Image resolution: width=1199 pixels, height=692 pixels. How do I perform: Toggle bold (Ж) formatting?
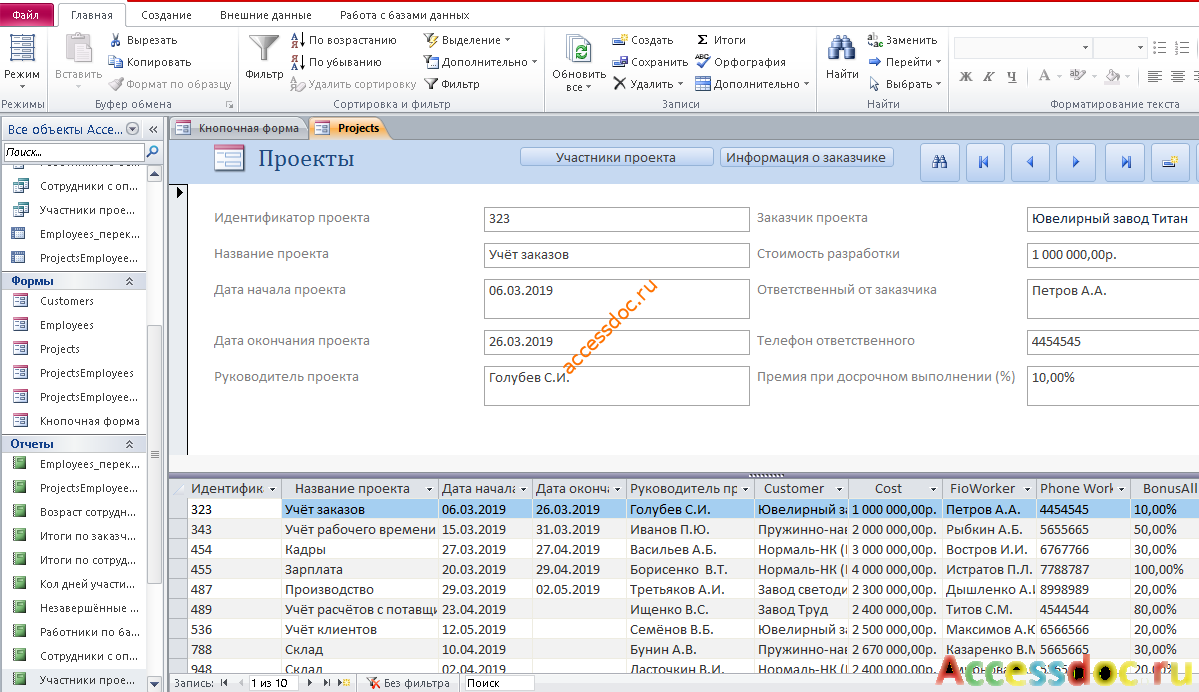click(x=966, y=76)
